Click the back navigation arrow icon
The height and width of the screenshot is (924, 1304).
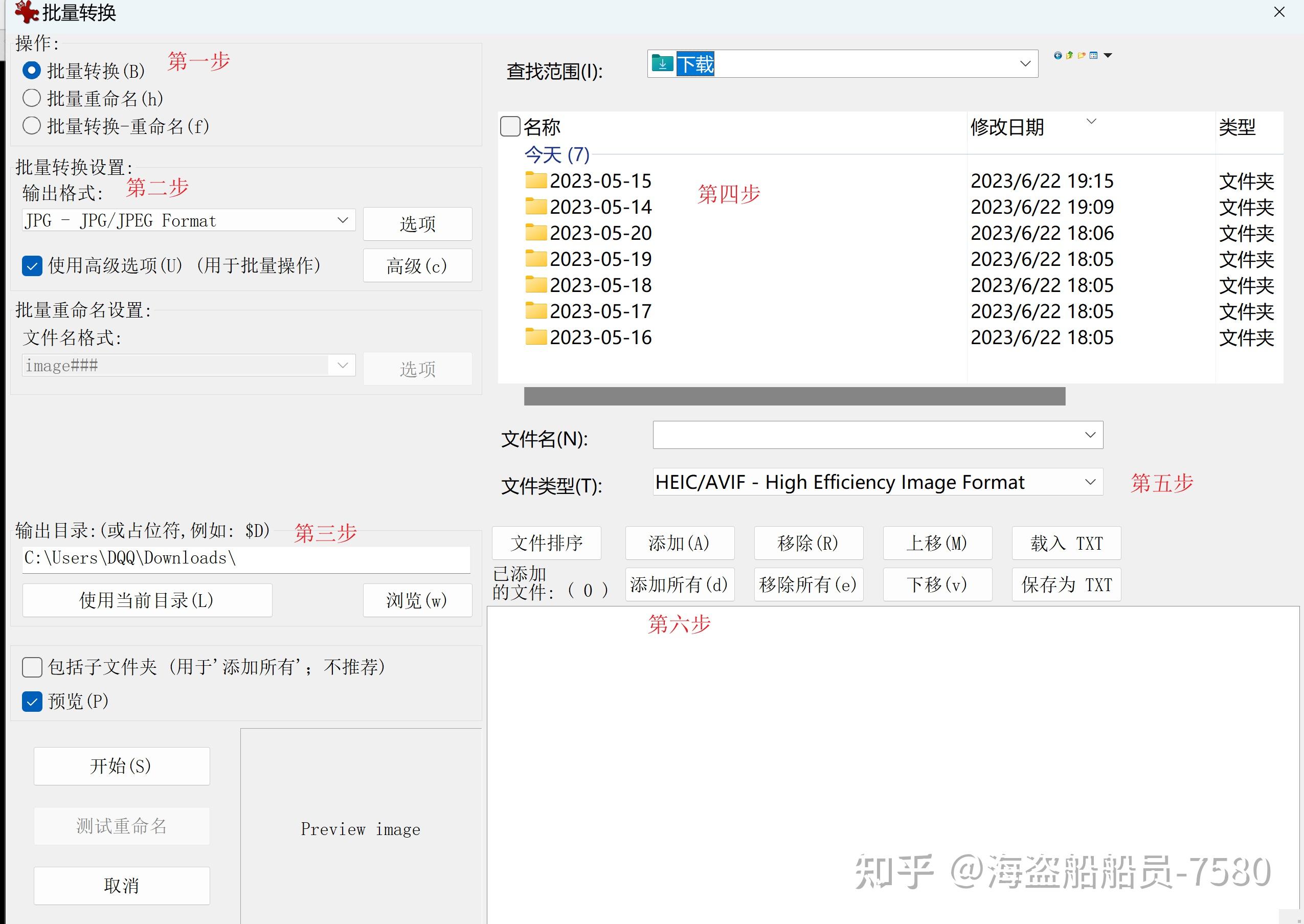(1058, 55)
